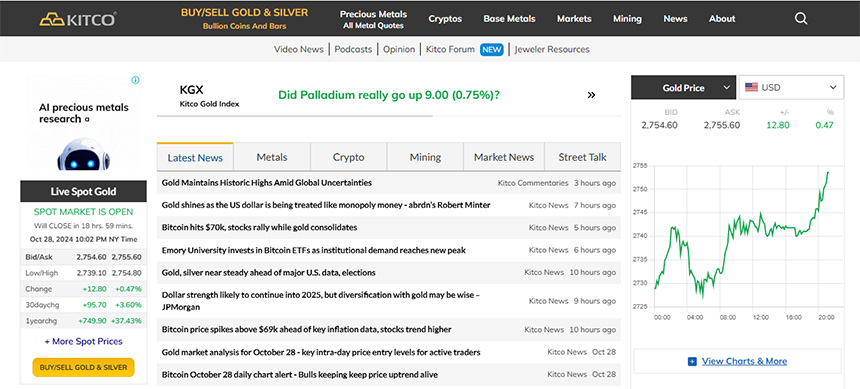Click the plus icon beside View Charts

692,361
